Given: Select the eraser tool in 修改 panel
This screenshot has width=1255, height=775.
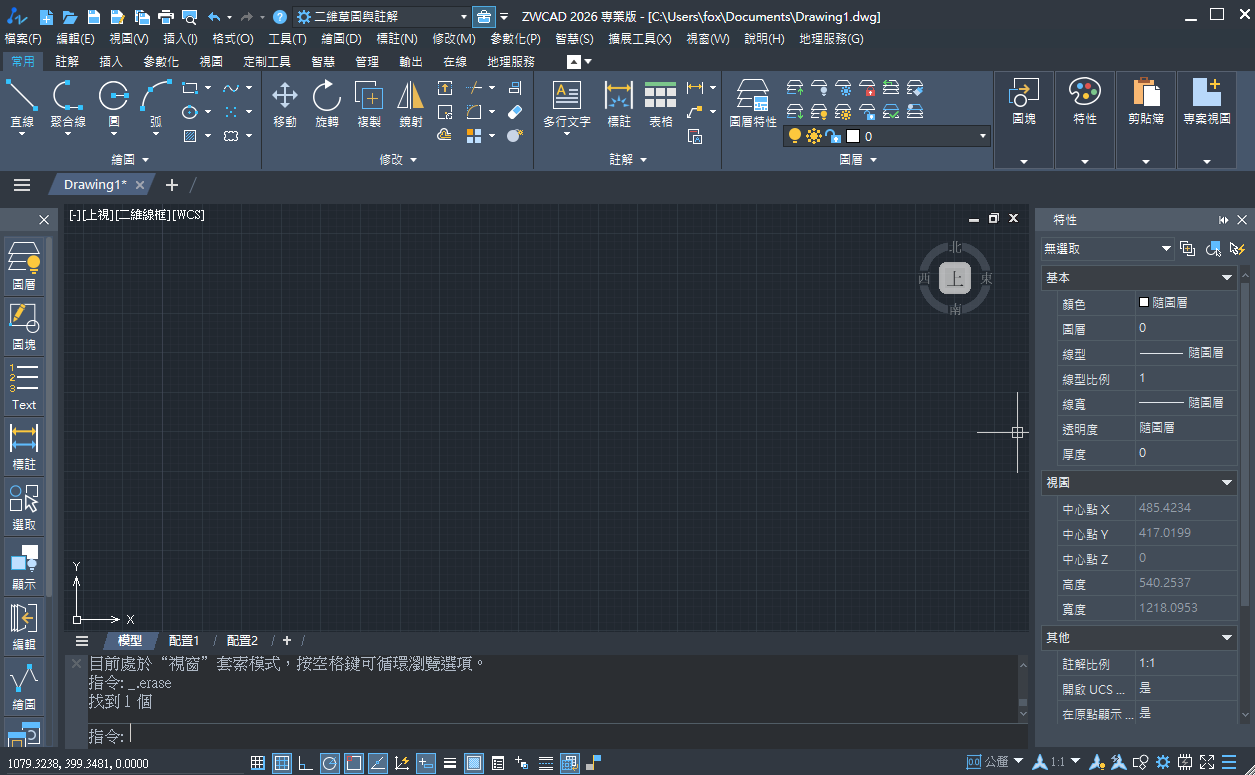Looking at the screenshot, I should point(515,112).
